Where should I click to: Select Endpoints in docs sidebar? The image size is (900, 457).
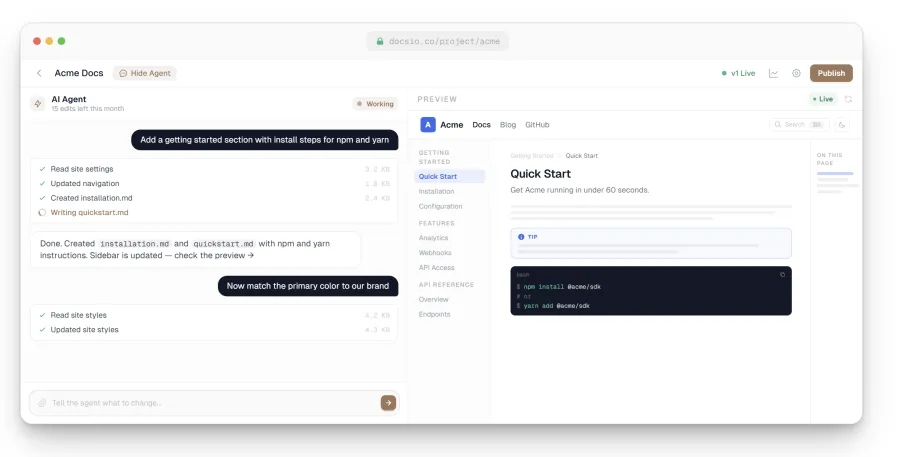tap(435, 314)
